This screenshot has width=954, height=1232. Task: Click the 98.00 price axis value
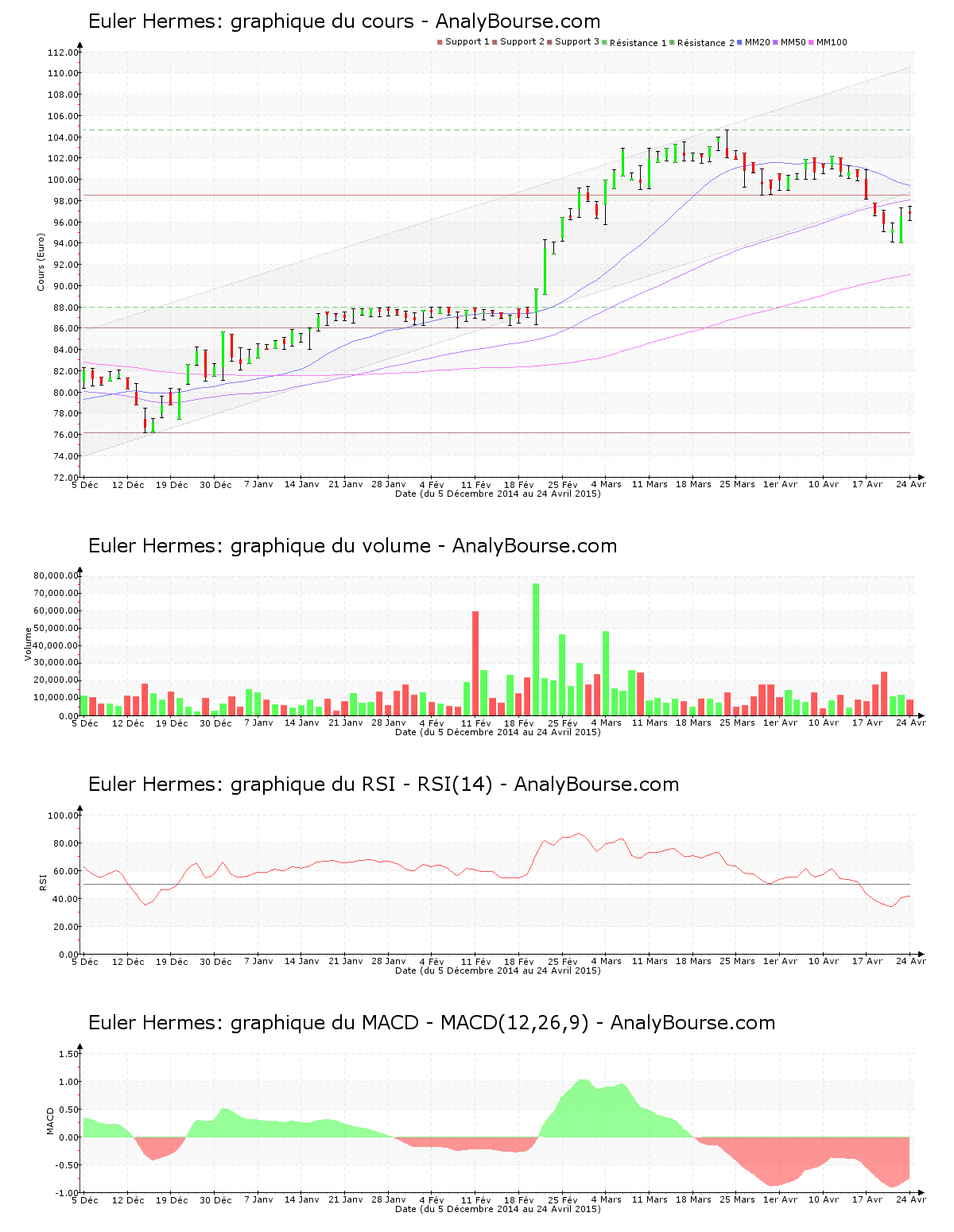coord(65,201)
